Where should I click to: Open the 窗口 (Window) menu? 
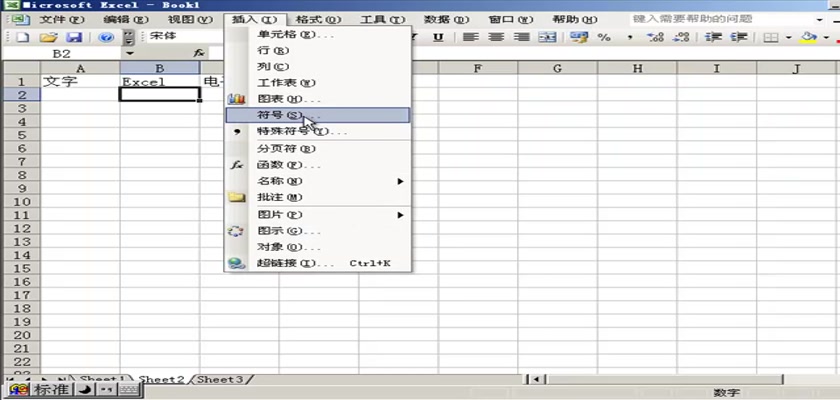click(511, 20)
